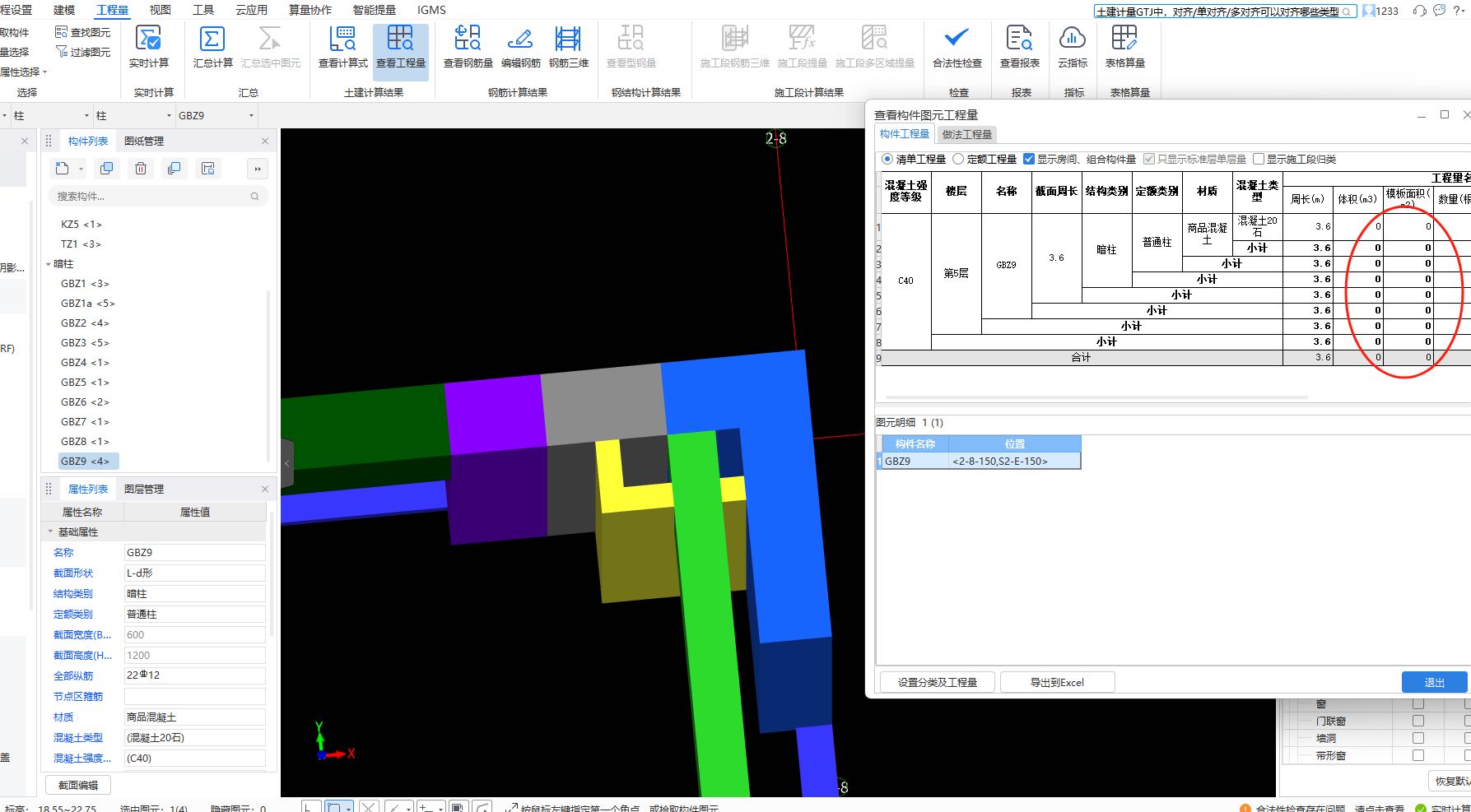The width and height of the screenshot is (1471, 812).
Task: Toggle 门联窗 row checkbox
Action: [x=1417, y=721]
